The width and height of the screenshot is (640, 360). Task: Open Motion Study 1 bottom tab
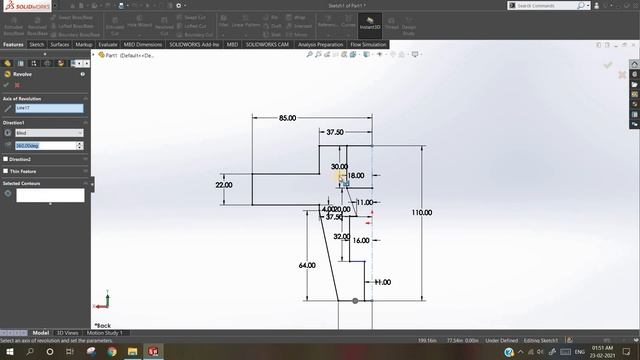pos(104,333)
